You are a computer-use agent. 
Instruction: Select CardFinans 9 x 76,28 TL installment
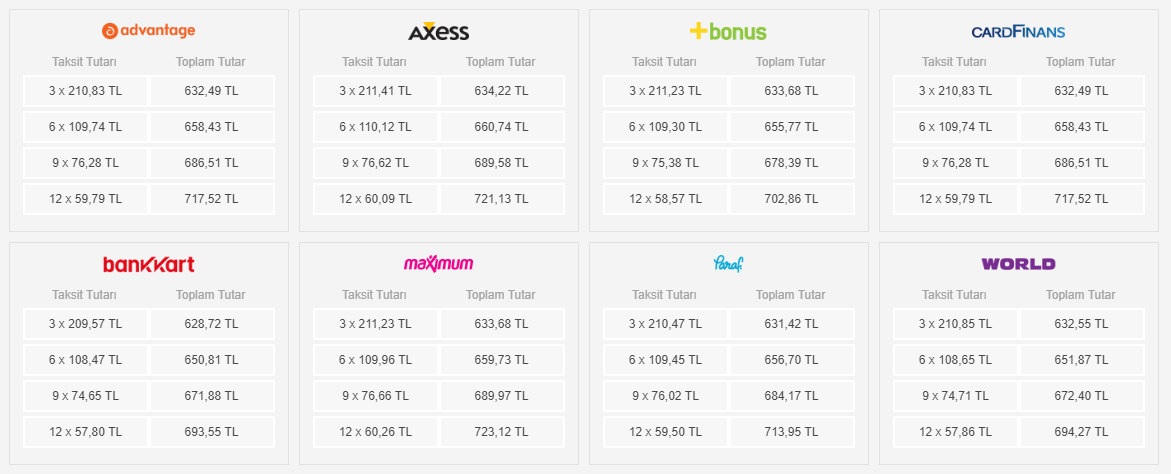(955, 163)
